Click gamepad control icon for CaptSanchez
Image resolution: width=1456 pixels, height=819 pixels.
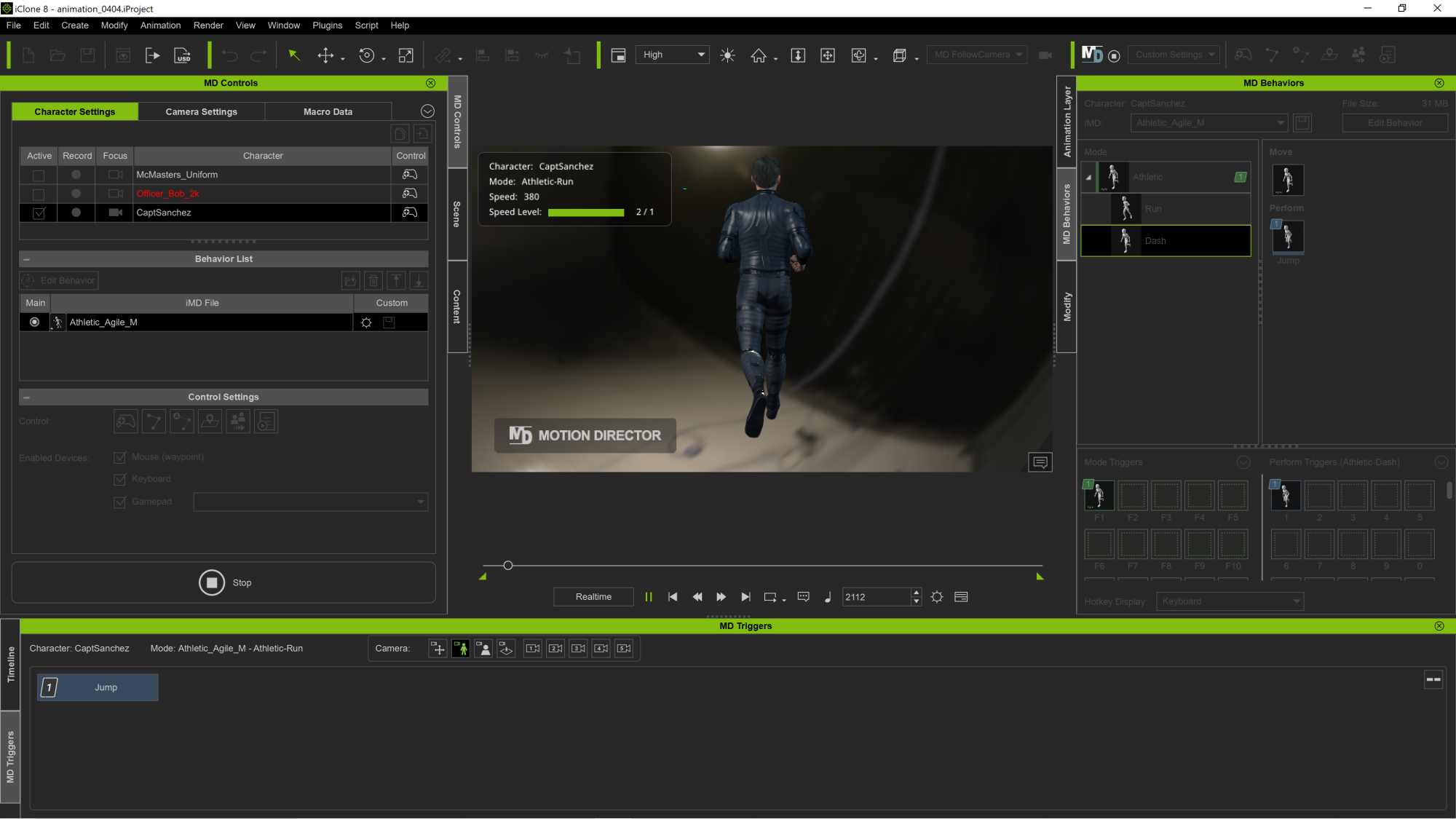click(x=410, y=213)
